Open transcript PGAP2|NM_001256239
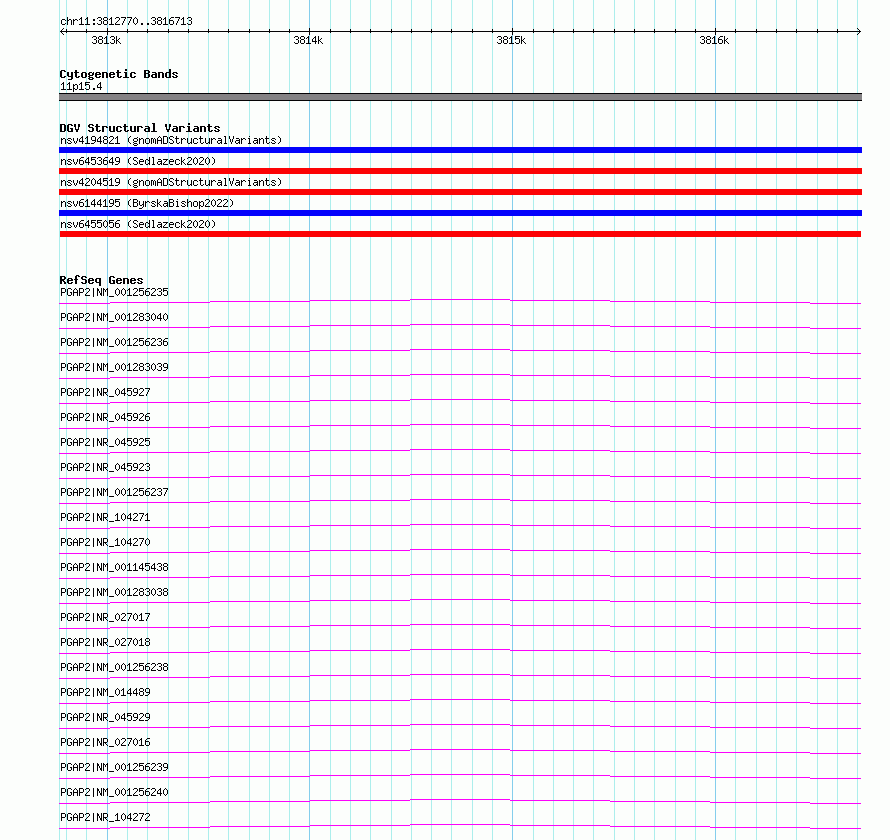Image resolution: width=890 pixels, height=840 pixels. click(114, 767)
